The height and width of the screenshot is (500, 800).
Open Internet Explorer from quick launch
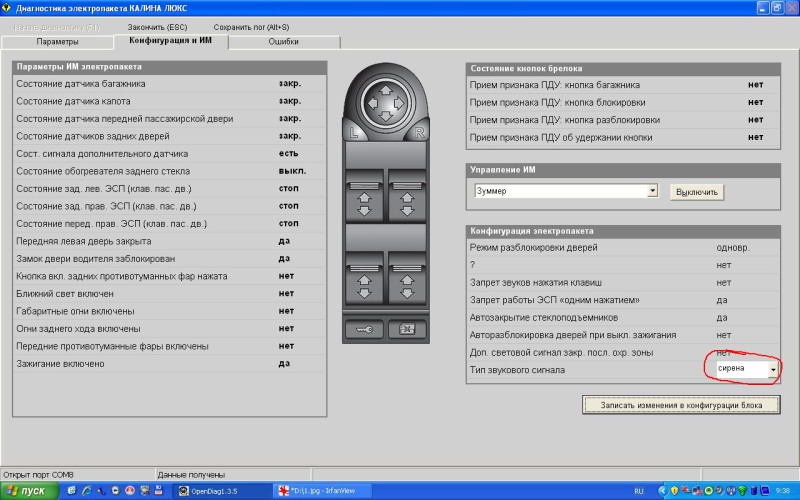(x=86, y=491)
